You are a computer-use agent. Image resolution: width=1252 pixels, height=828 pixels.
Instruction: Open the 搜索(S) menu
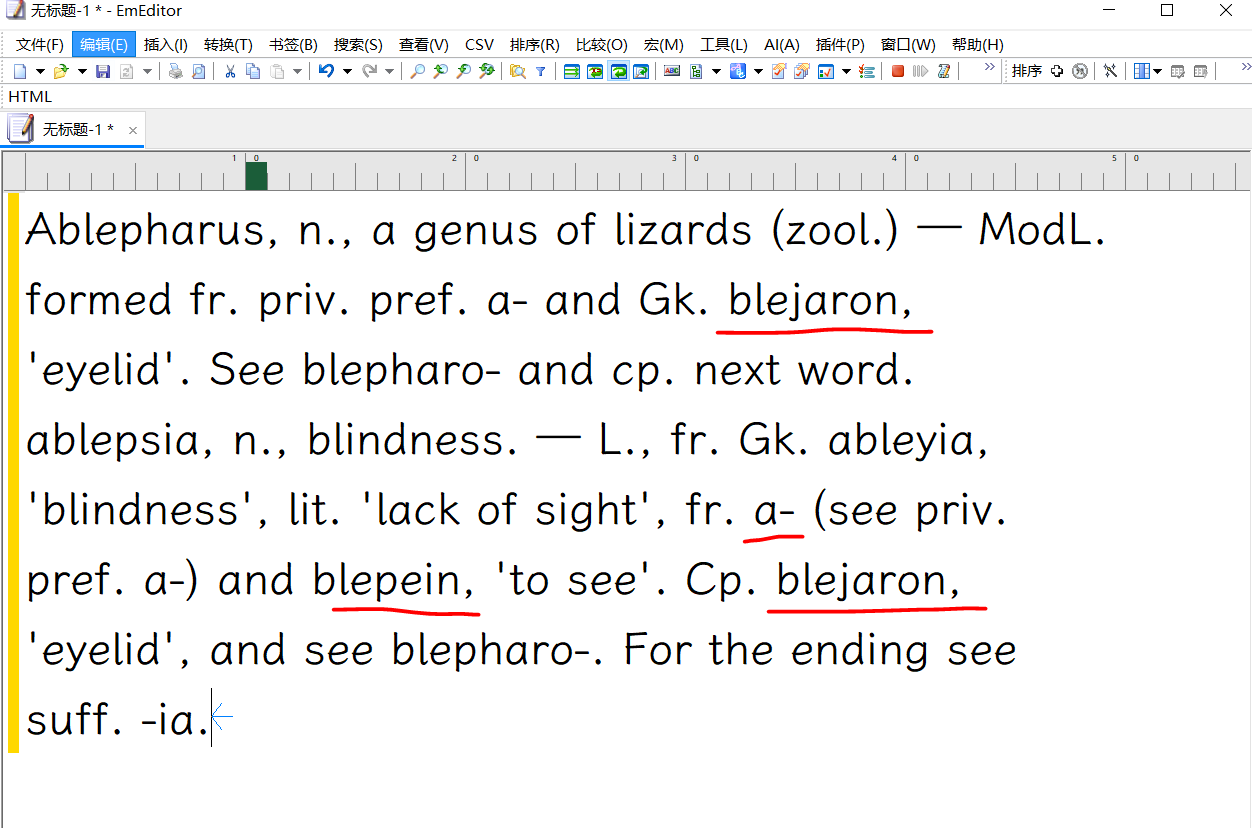[358, 44]
